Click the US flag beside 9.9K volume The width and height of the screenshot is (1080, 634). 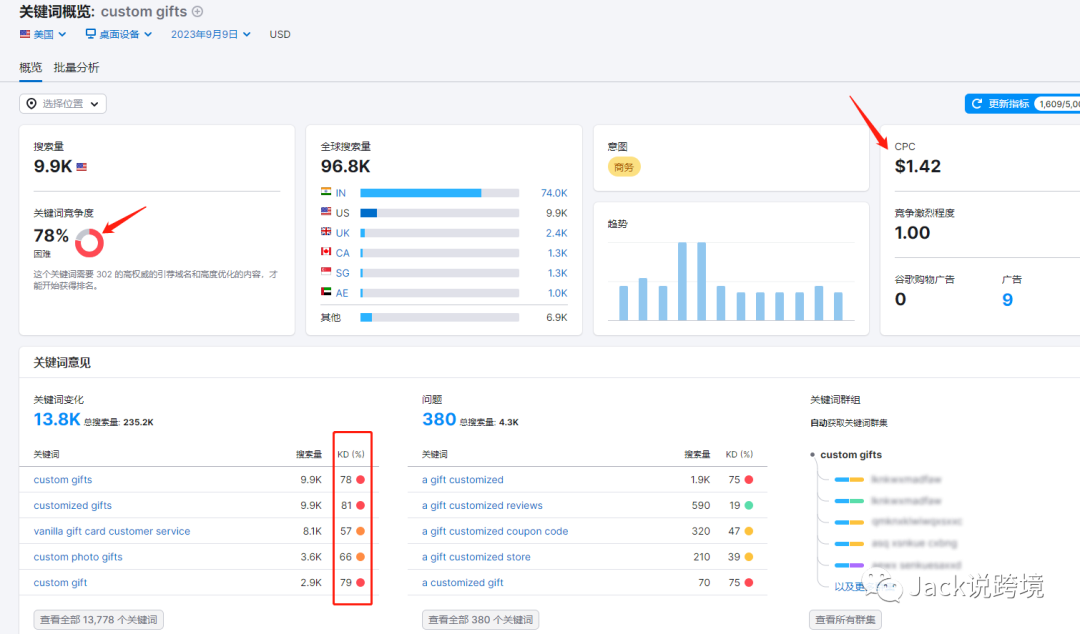81,167
